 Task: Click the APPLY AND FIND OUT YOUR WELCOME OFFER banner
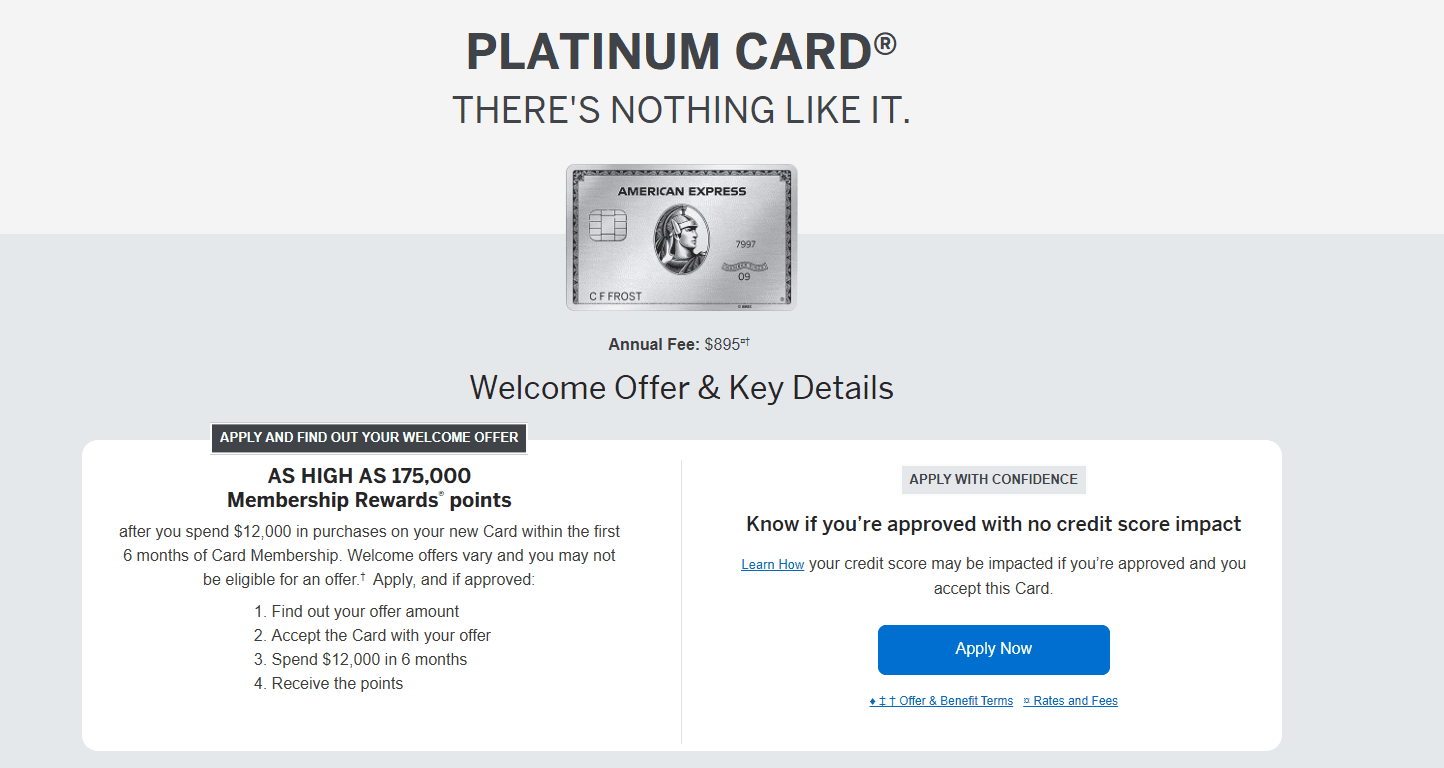click(x=369, y=438)
